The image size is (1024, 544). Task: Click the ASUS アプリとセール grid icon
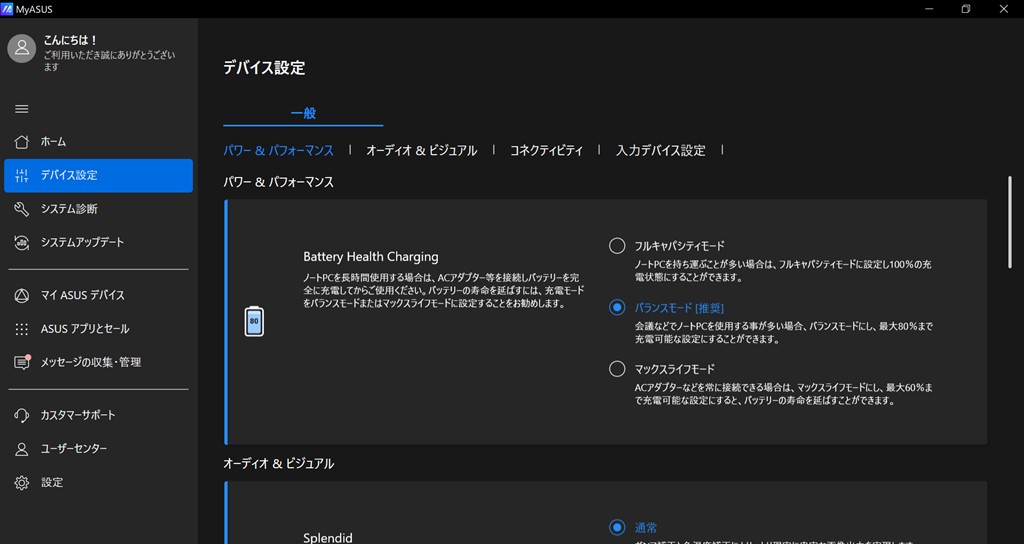click(22, 329)
